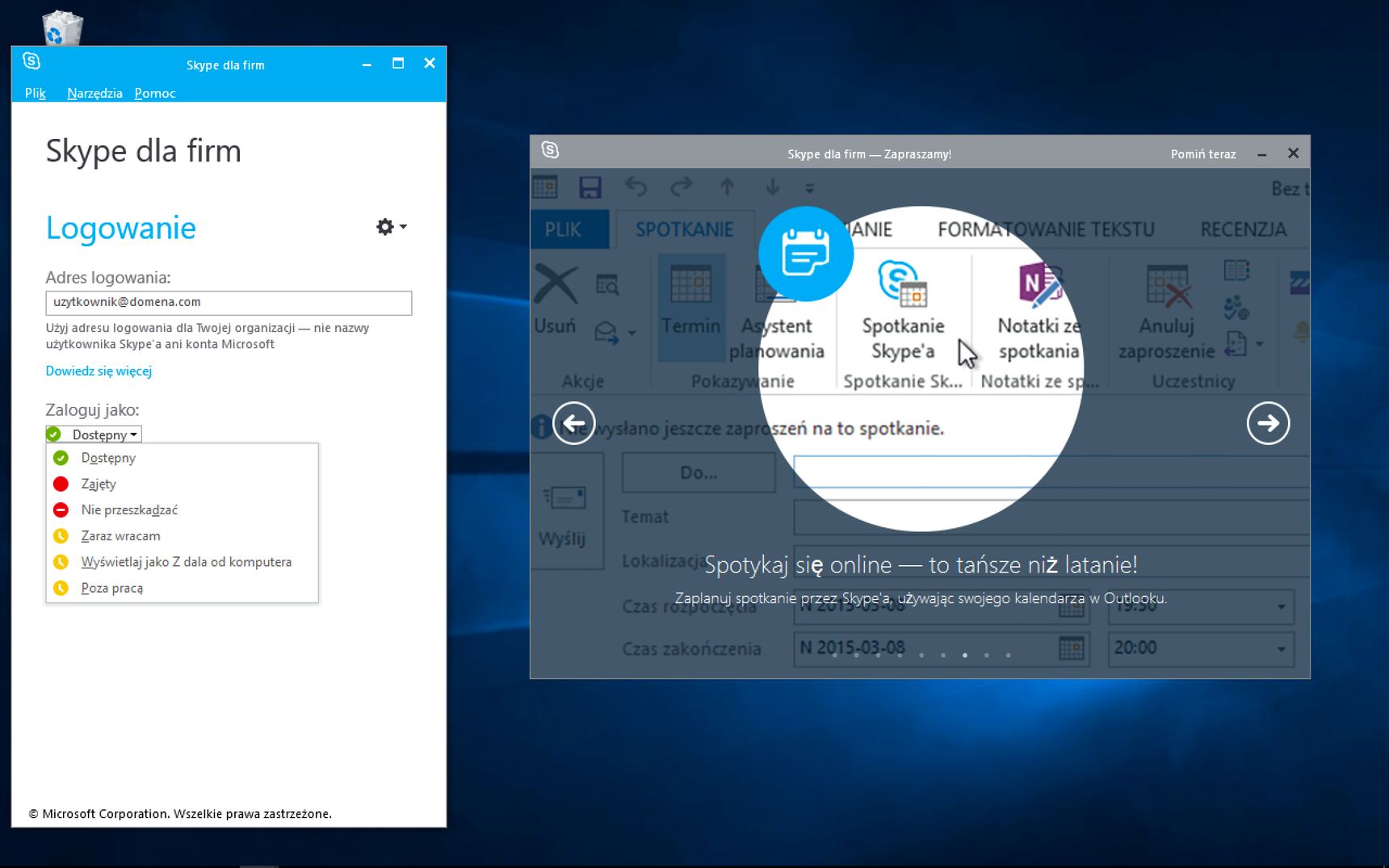The height and width of the screenshot is (868, 1389).
Task: Click the green Dostępny status indicator icon
Action: click(x=54, y=434)
